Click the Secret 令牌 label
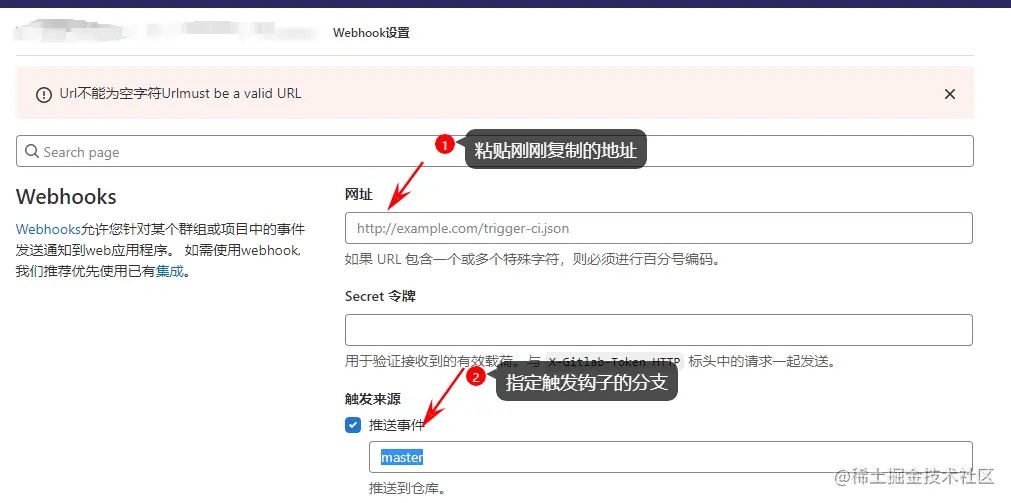The width and height of the screenshot is (1011, 503). point(380,296)
